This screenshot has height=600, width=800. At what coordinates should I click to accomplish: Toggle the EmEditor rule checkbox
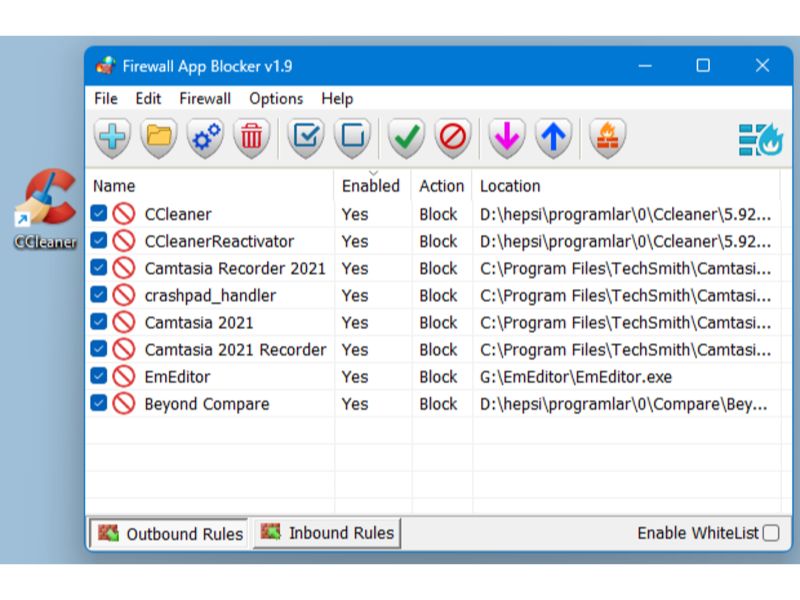(98, 376)
